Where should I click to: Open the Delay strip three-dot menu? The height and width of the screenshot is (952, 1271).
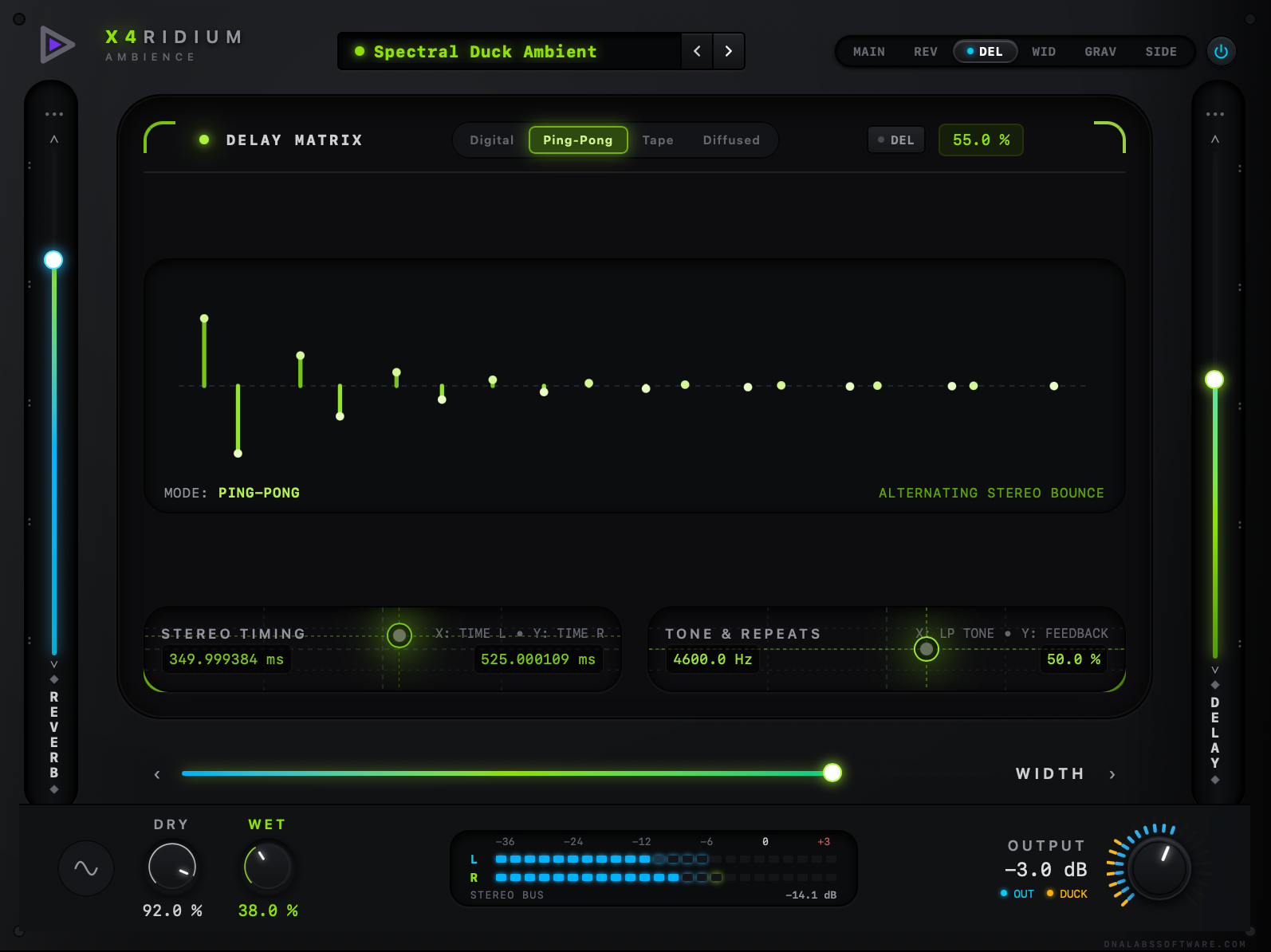(1215, 114)
